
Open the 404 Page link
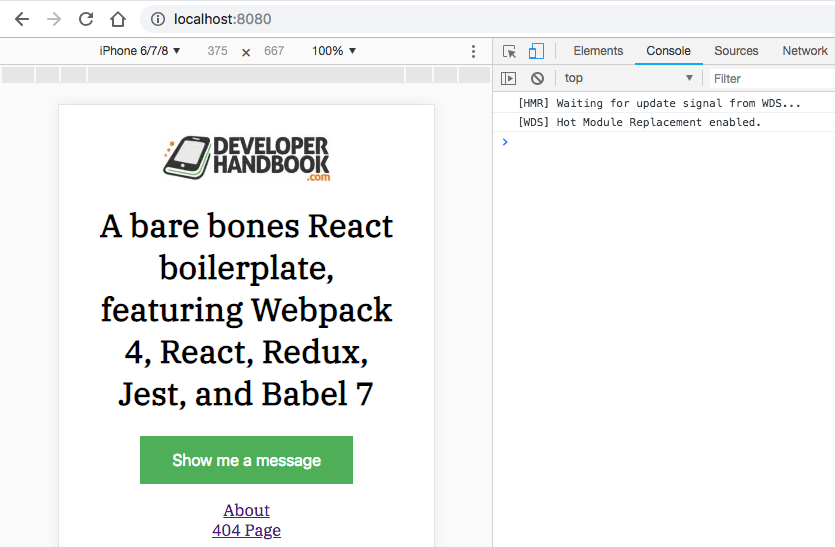coord(247,530)
